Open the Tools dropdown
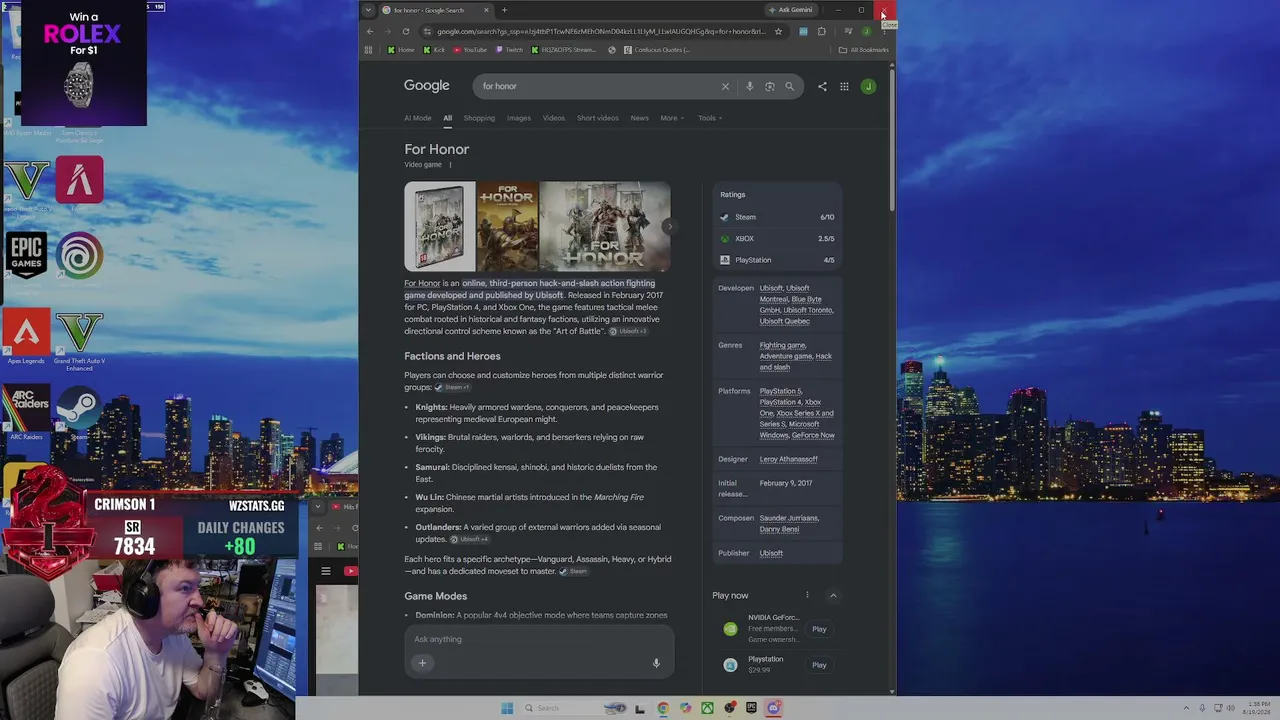Screen dimensions: 1280x720 [x=710, y=118]
